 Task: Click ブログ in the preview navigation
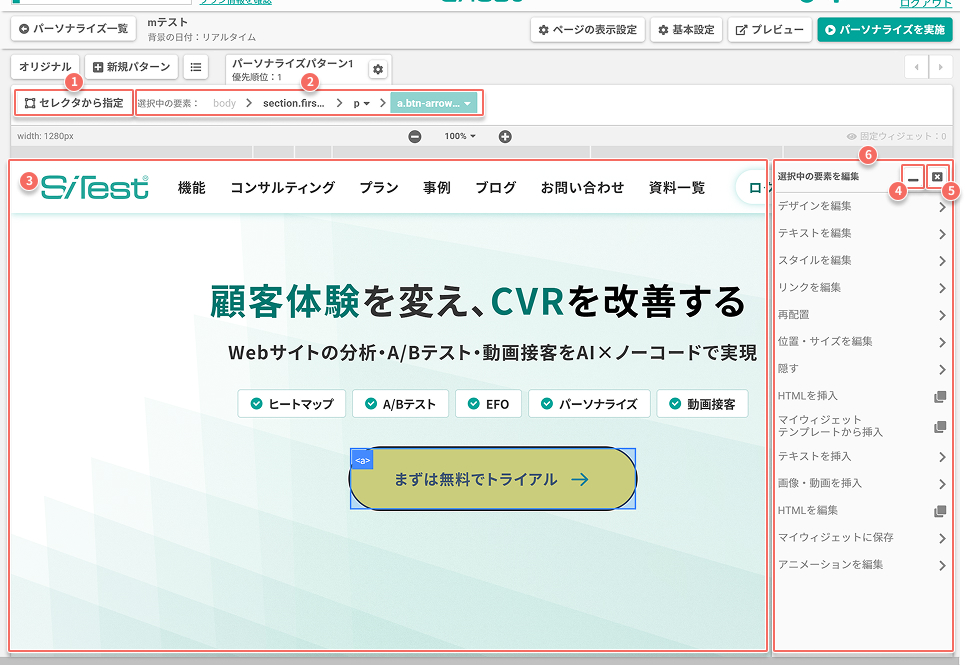[495, 188]
